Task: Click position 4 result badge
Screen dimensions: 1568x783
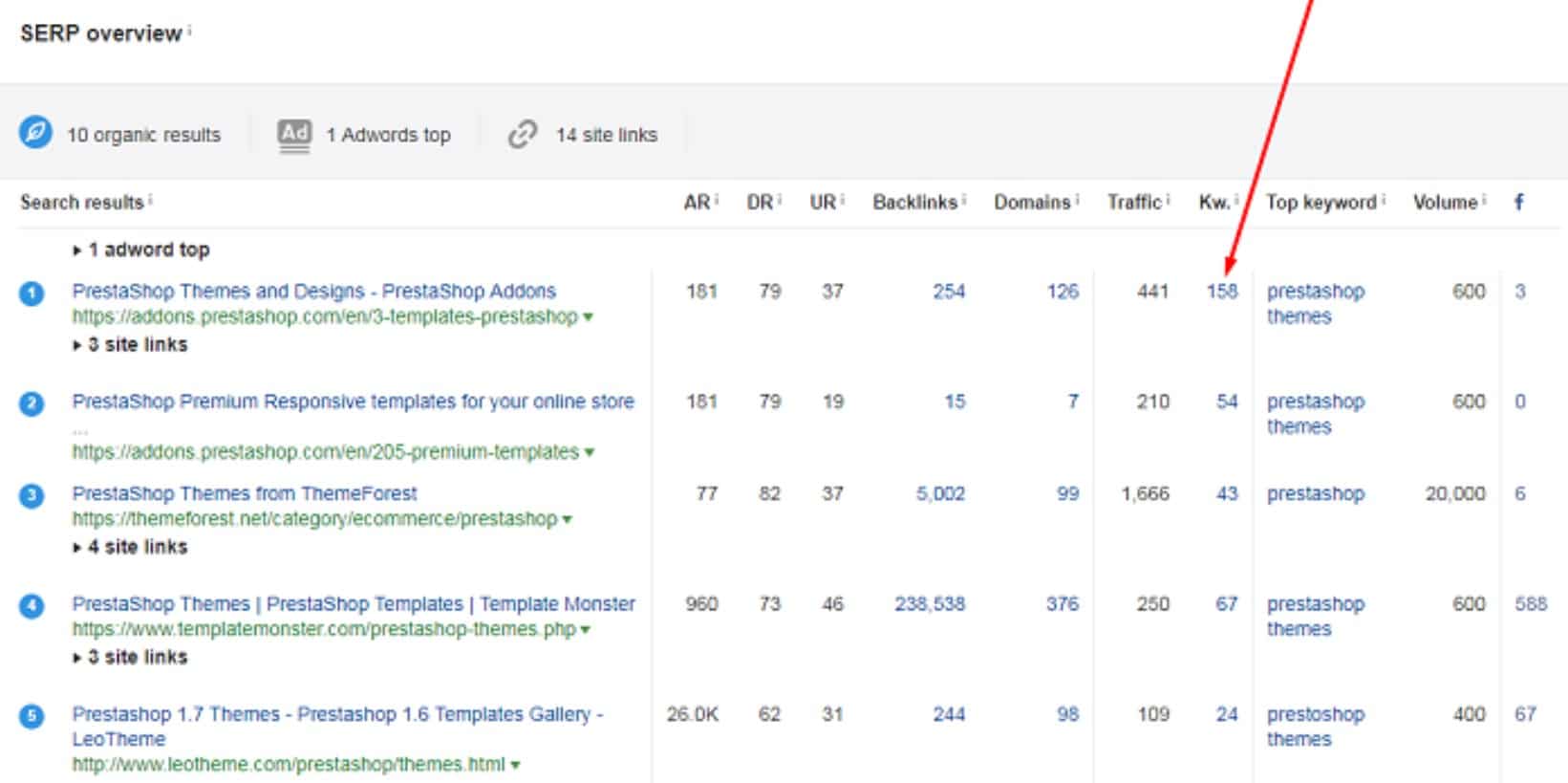Action: 32,606
